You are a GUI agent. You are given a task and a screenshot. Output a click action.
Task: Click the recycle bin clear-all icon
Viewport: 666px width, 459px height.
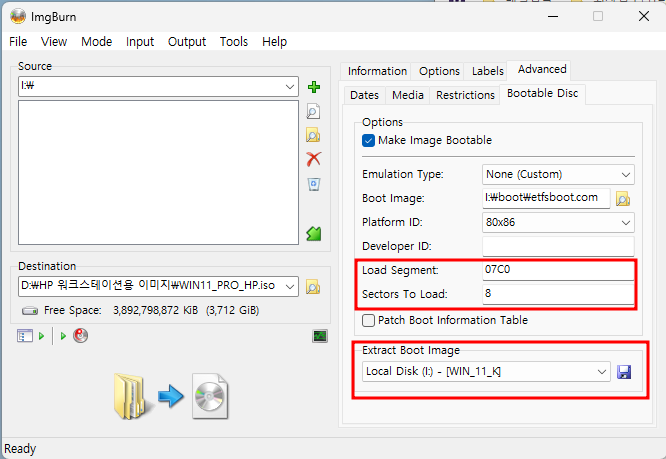314,184
